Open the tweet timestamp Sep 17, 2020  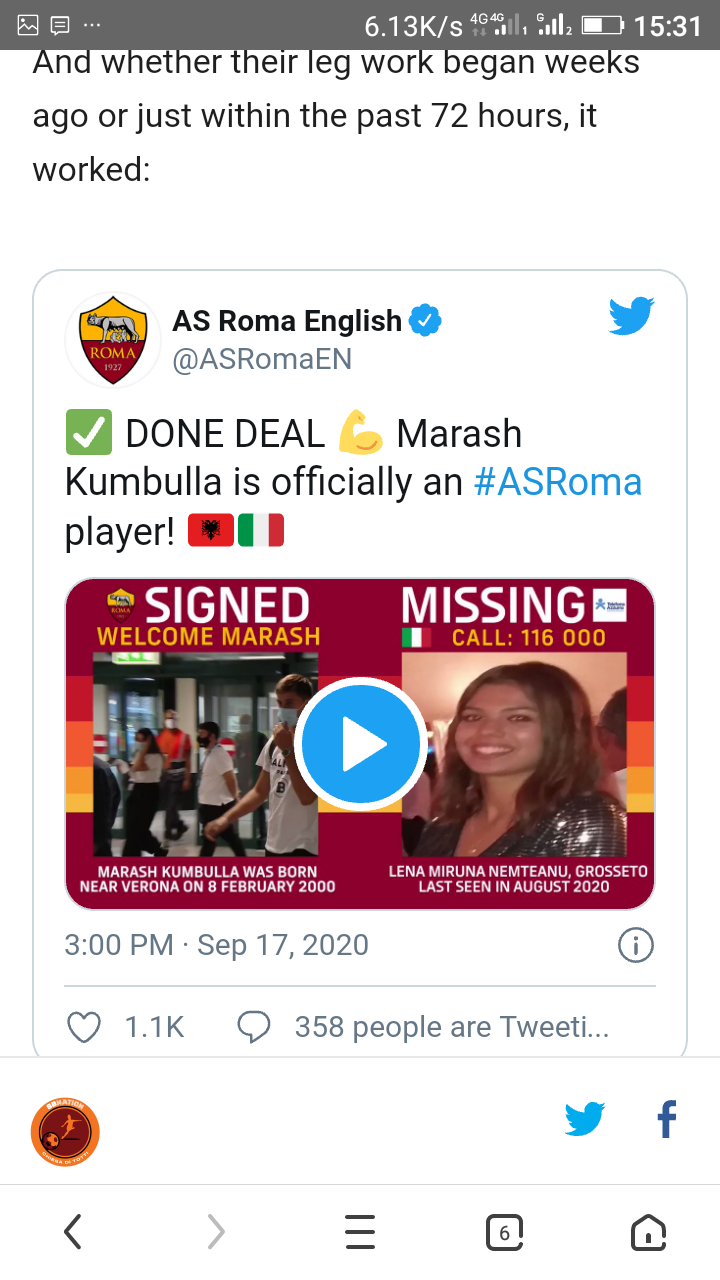[x=216, y=945]
